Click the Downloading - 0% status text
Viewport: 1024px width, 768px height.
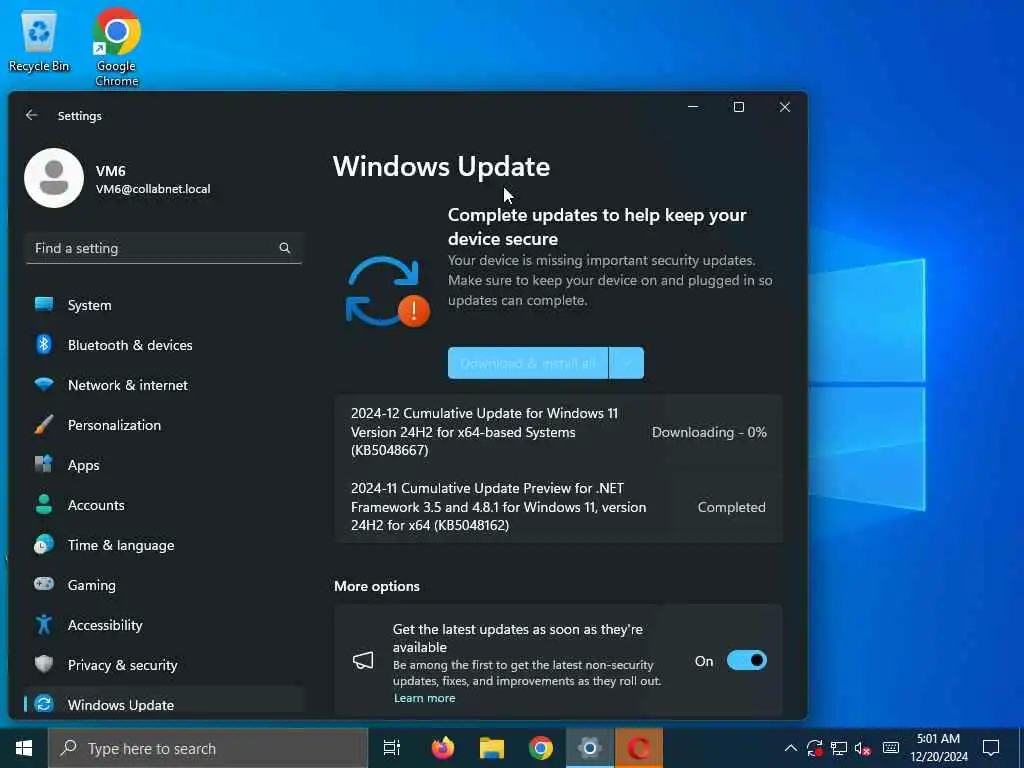(x=709, y=432)
